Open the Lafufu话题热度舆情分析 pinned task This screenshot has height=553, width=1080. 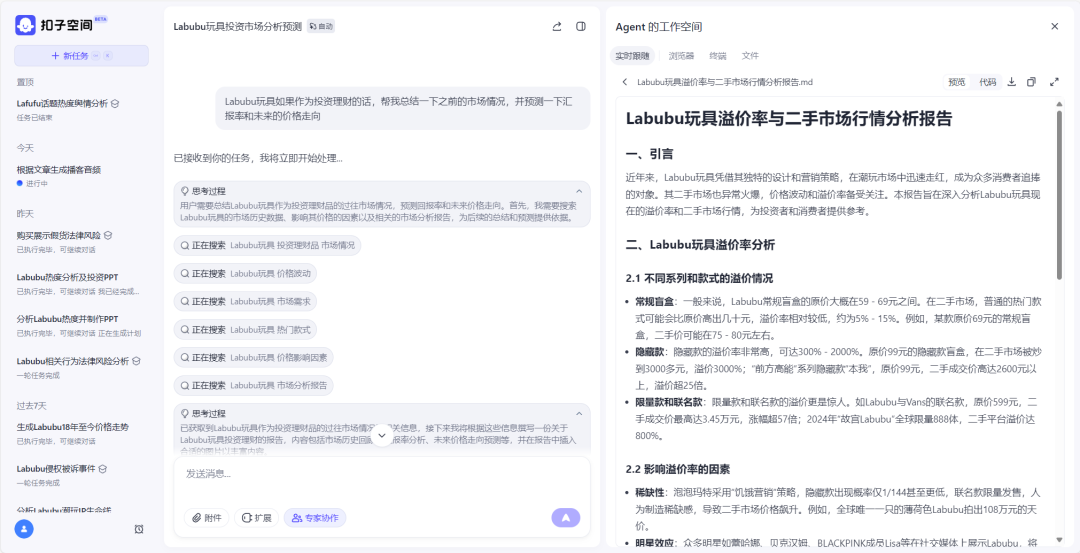click(x=81, y=109)
